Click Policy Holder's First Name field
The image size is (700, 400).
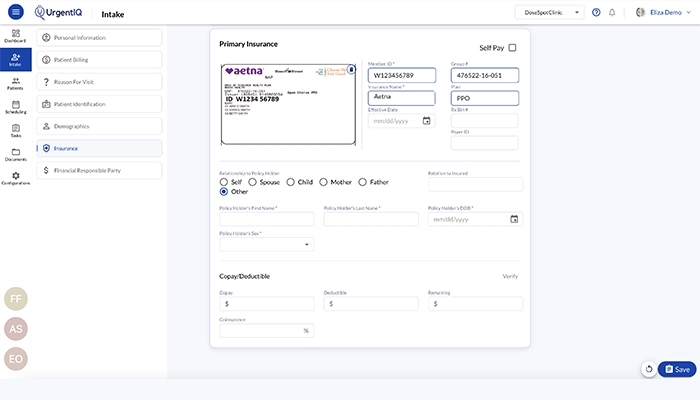pos(267,219)
